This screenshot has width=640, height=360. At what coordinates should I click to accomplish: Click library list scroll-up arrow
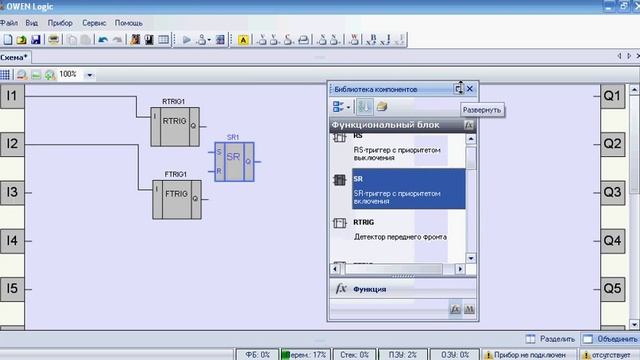(x=471, y=139)
